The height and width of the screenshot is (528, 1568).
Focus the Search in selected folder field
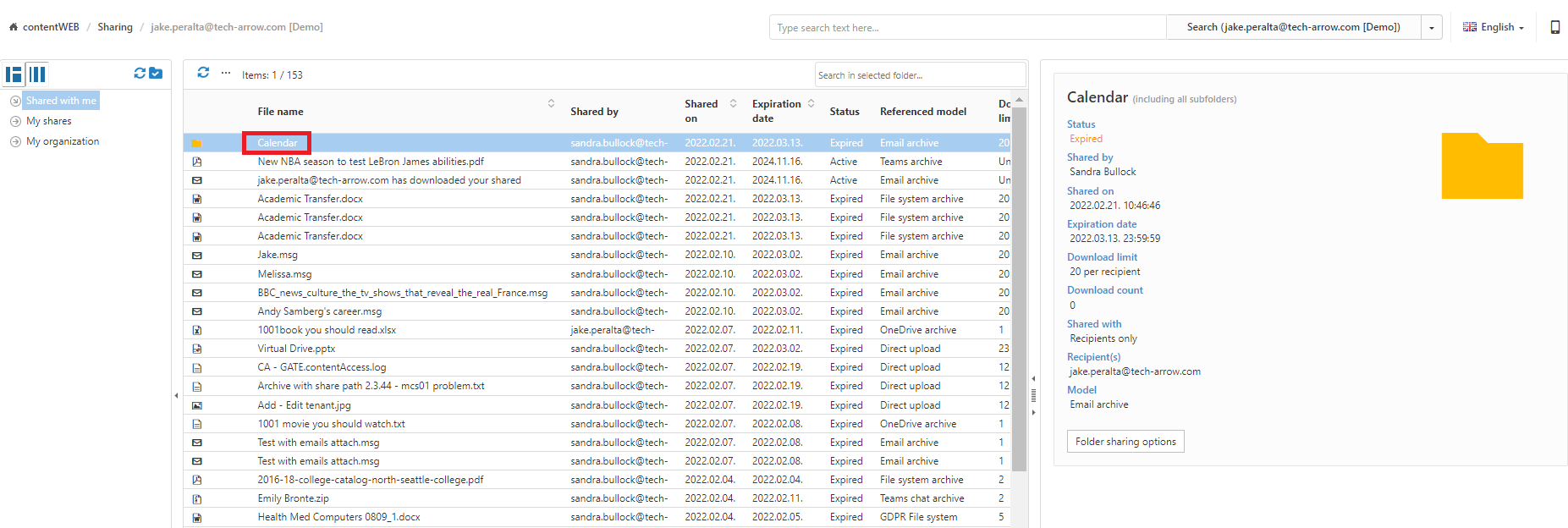[x=919, y=75]
